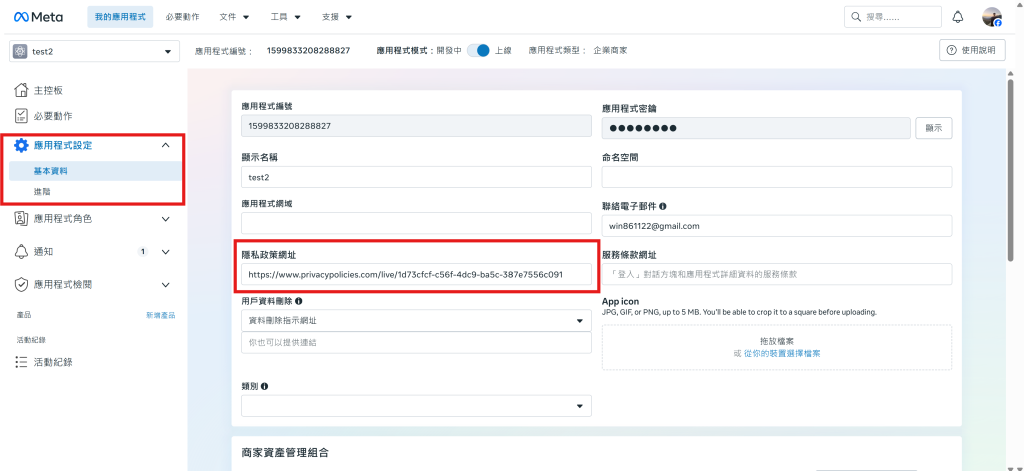Screen dimensions: 1024x471
Task: Click the 使用說明 help button
Action: coord(972,50)
